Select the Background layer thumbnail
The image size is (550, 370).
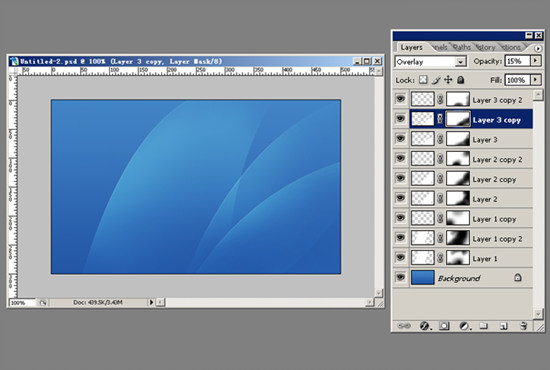(x=423, y=277)
